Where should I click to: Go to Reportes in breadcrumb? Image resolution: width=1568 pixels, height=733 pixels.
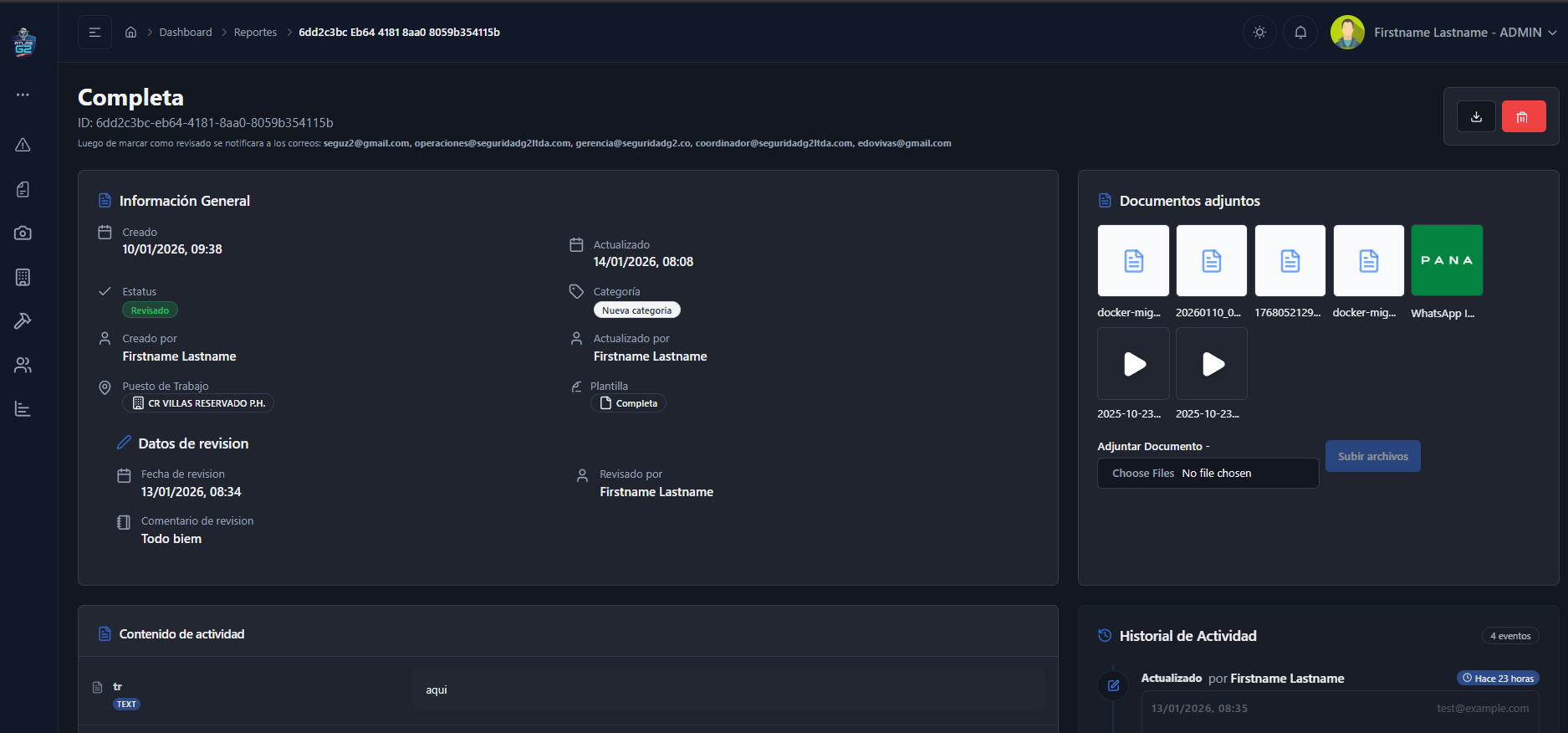click(255, 33)
